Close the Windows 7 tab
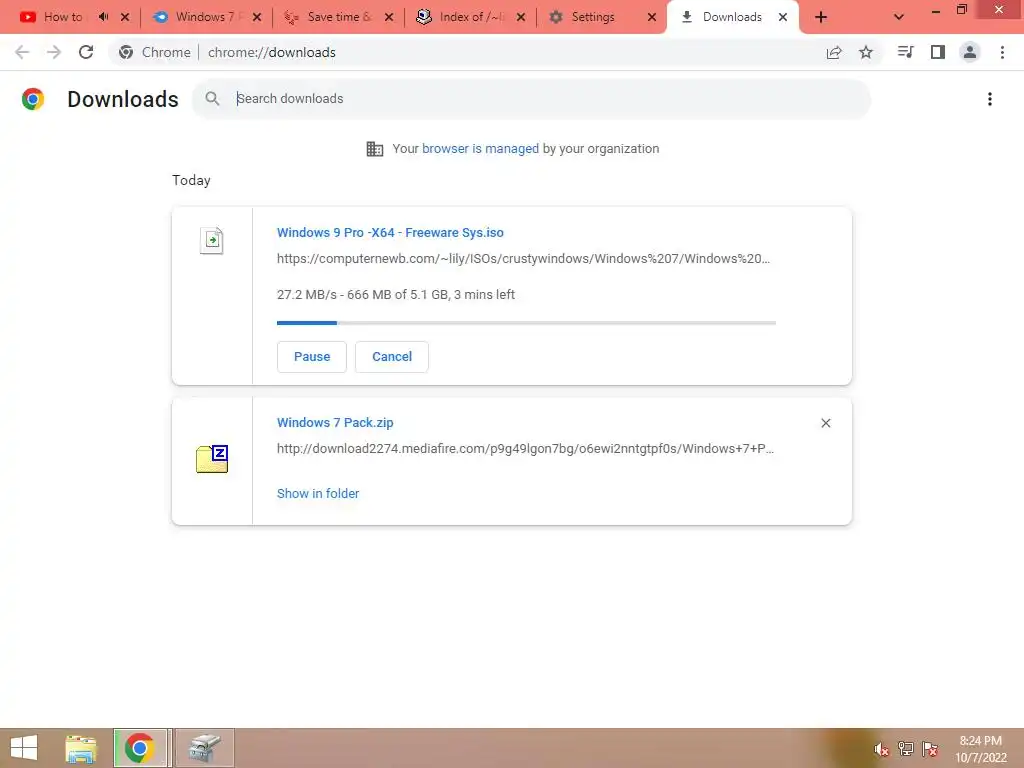 [257, 17]
